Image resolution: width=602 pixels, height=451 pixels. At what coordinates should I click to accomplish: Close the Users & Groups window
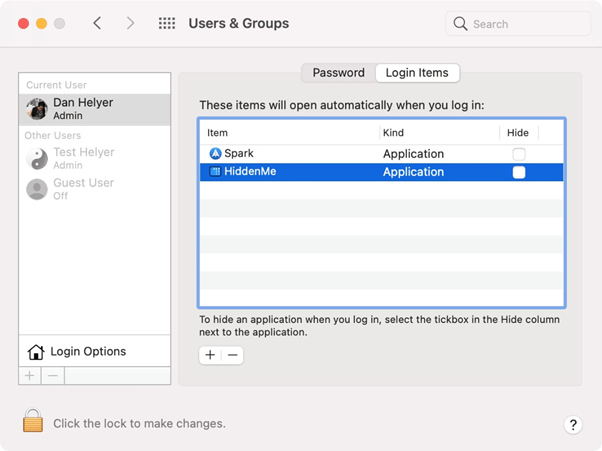(23, 23)
